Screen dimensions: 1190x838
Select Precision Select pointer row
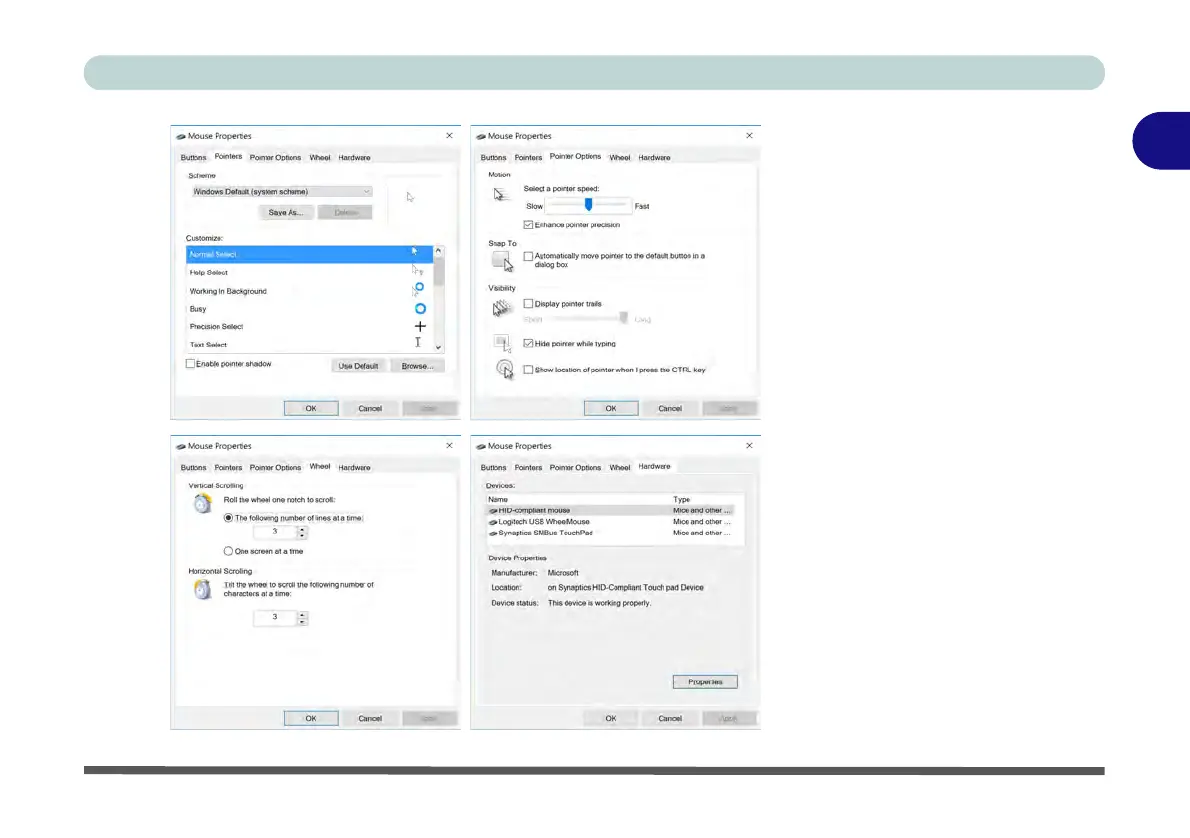[x=310, y=327]
